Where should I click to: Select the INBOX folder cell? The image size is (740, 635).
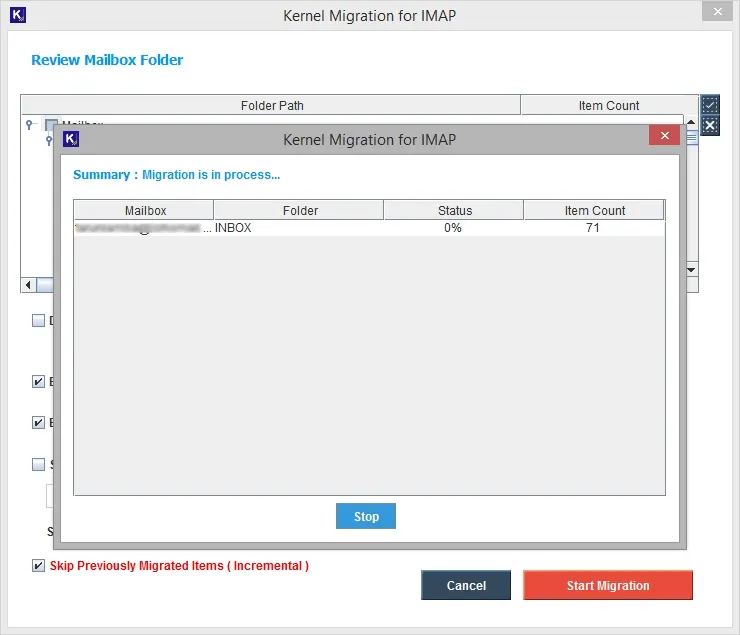tap(299, 228)
